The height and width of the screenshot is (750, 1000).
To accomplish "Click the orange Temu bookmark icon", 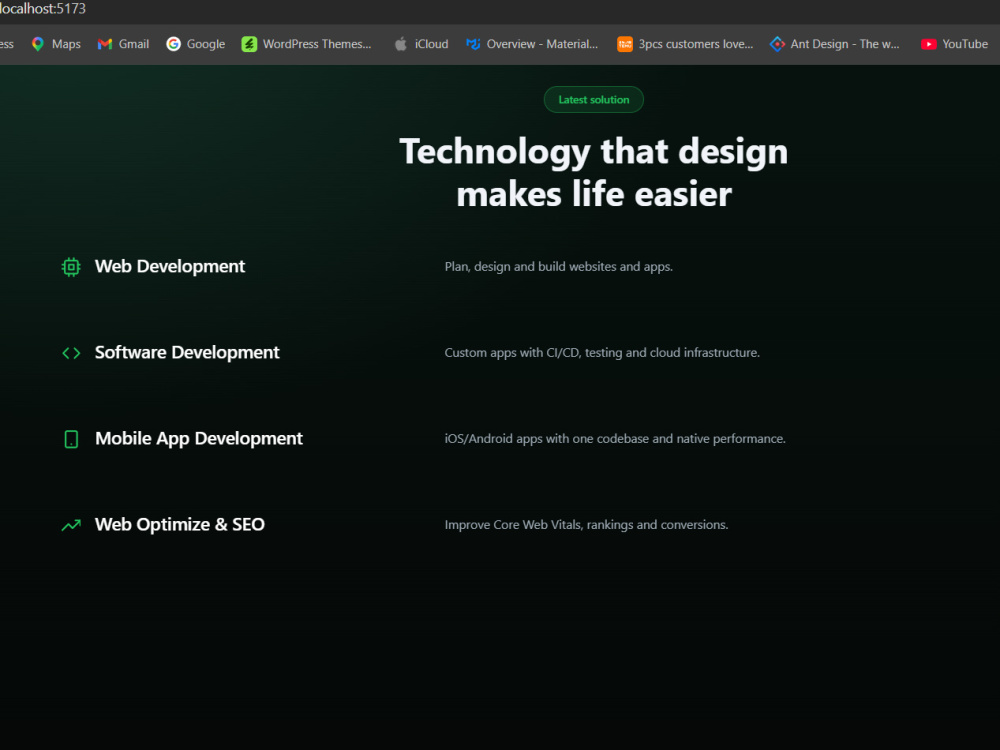I will click(x=624, y=44).
